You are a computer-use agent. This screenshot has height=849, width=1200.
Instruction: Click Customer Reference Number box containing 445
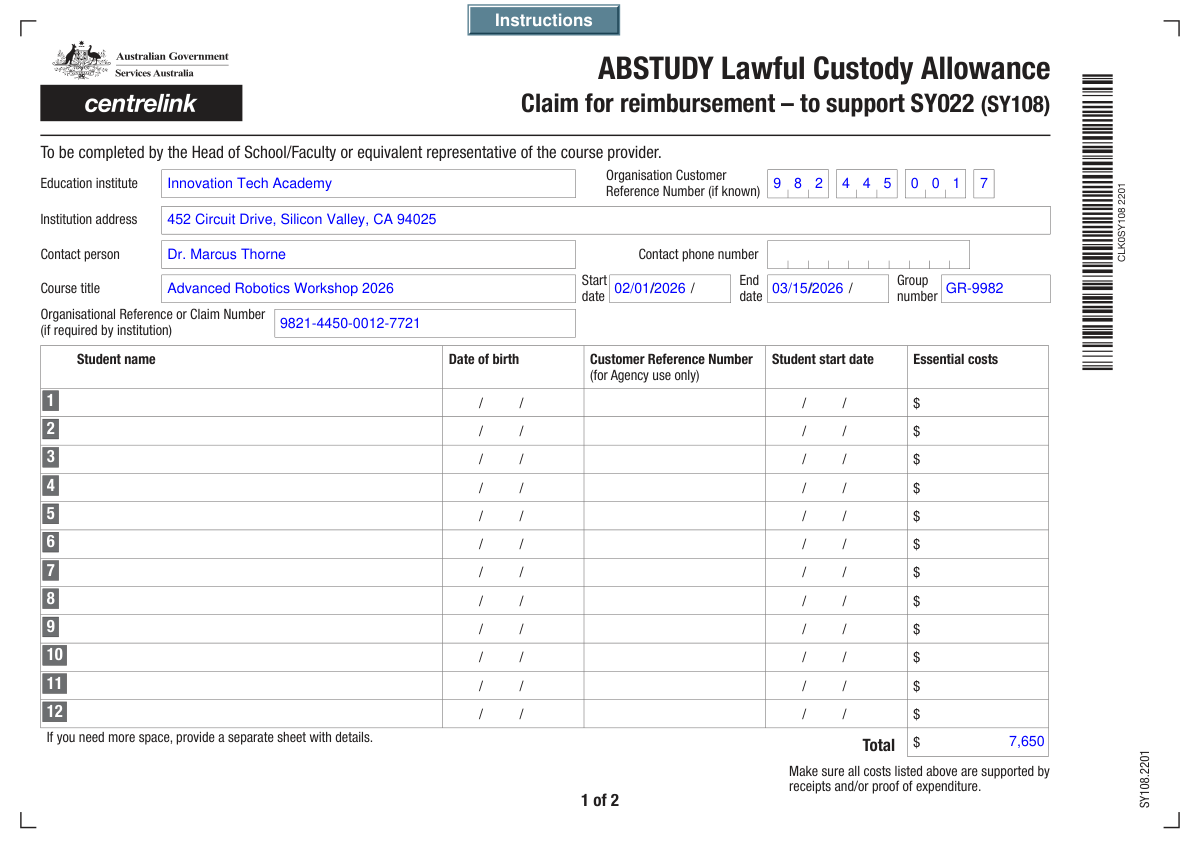pos(867,183)
